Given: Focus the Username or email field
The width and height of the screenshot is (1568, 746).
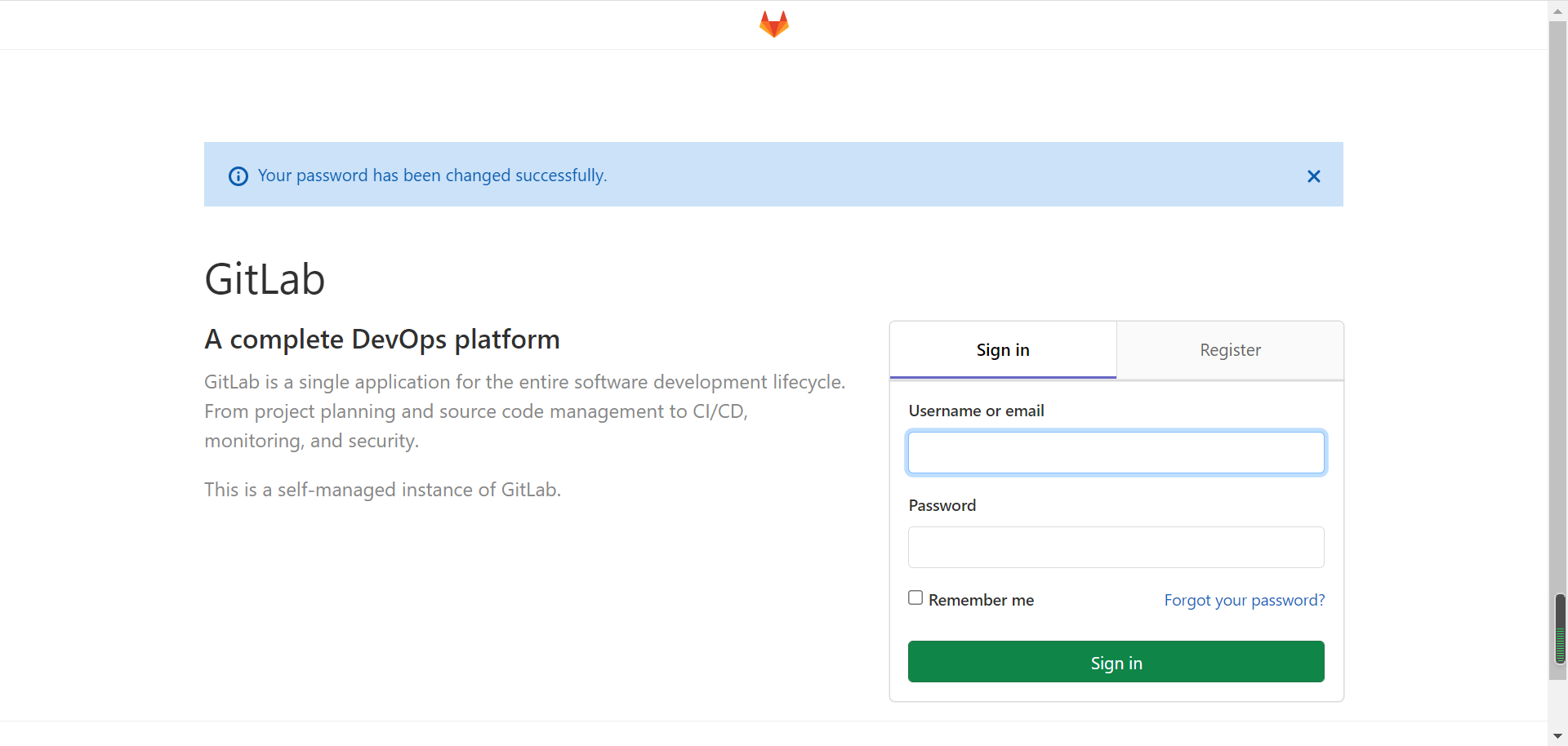Looking at the screenshot, I should (x=1116, y=452).
